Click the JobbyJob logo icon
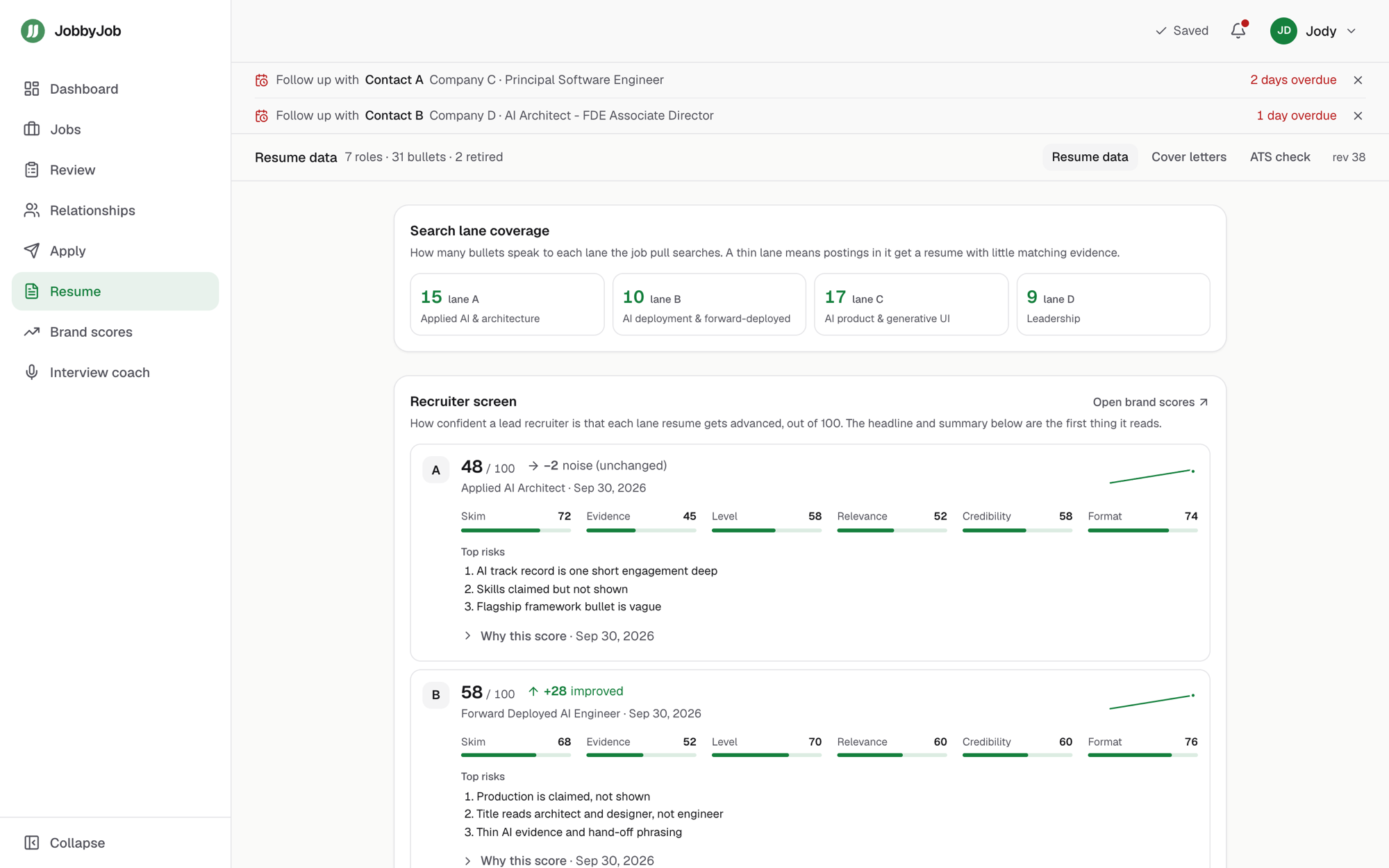1389x868 pixels. click(x=33, y=31)
